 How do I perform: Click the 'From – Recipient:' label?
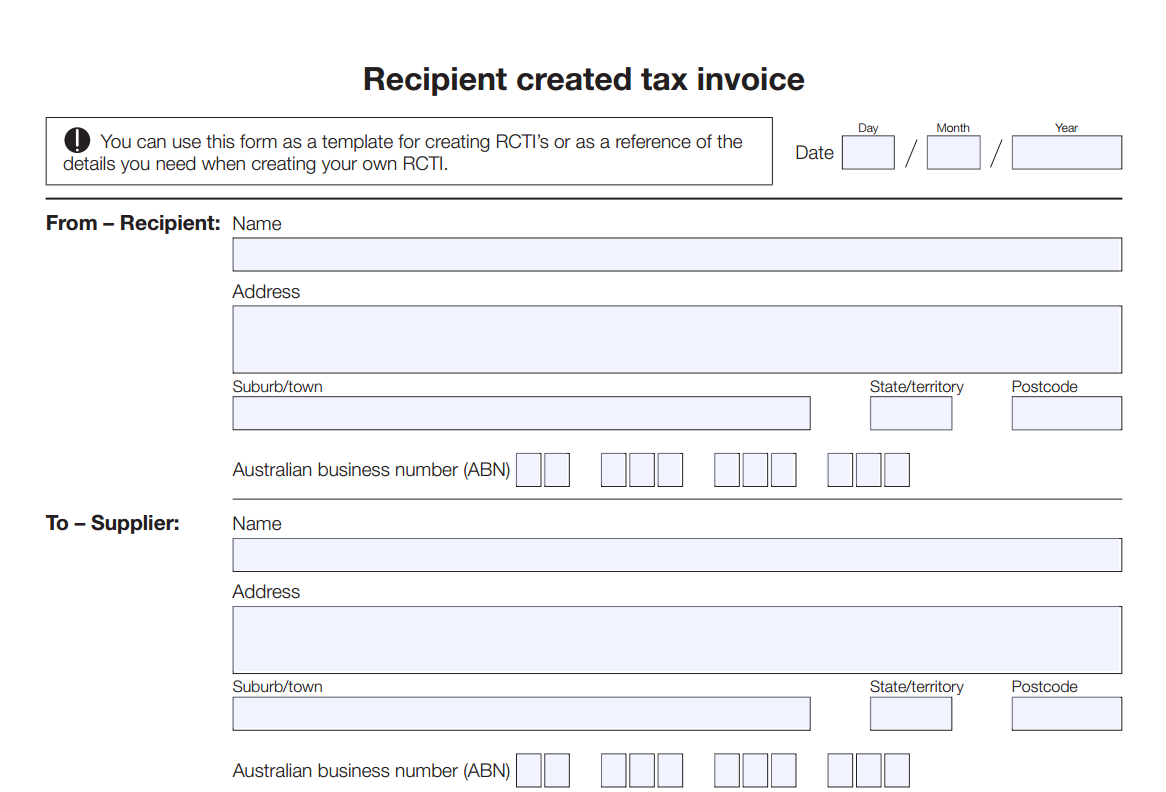[x=133, y=223]
